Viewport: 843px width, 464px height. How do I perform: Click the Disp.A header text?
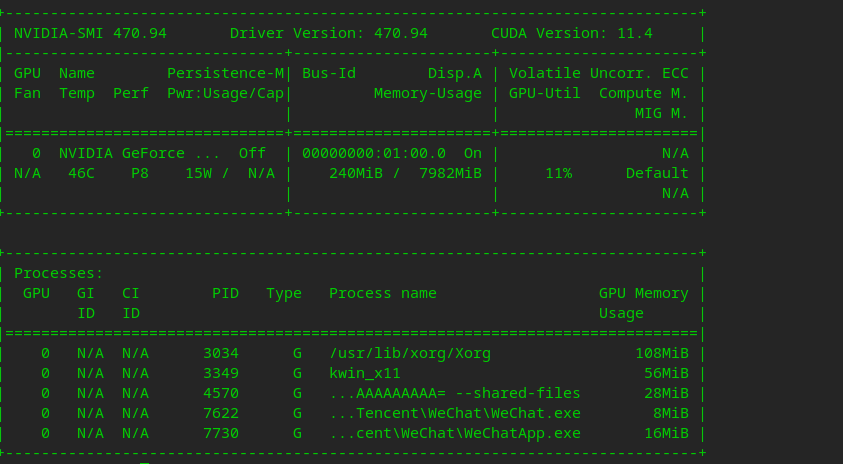[455, 73]
